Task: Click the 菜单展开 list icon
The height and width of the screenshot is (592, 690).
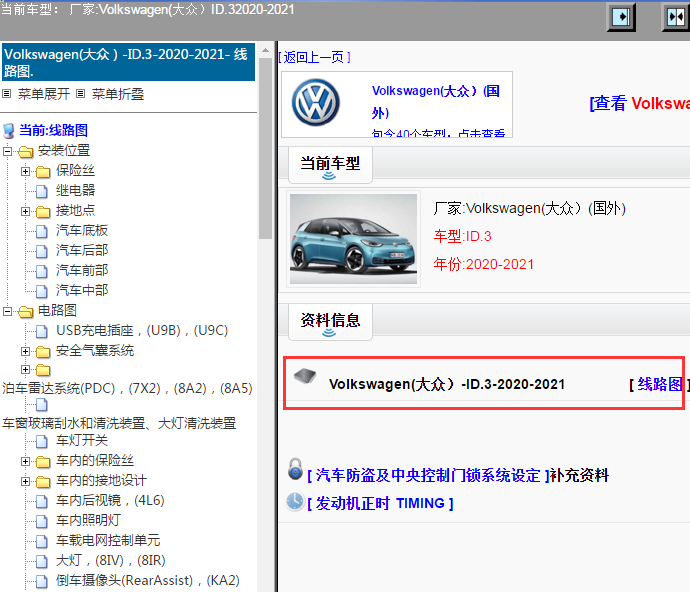Action: pyautogui.click(x=6, y=93)
